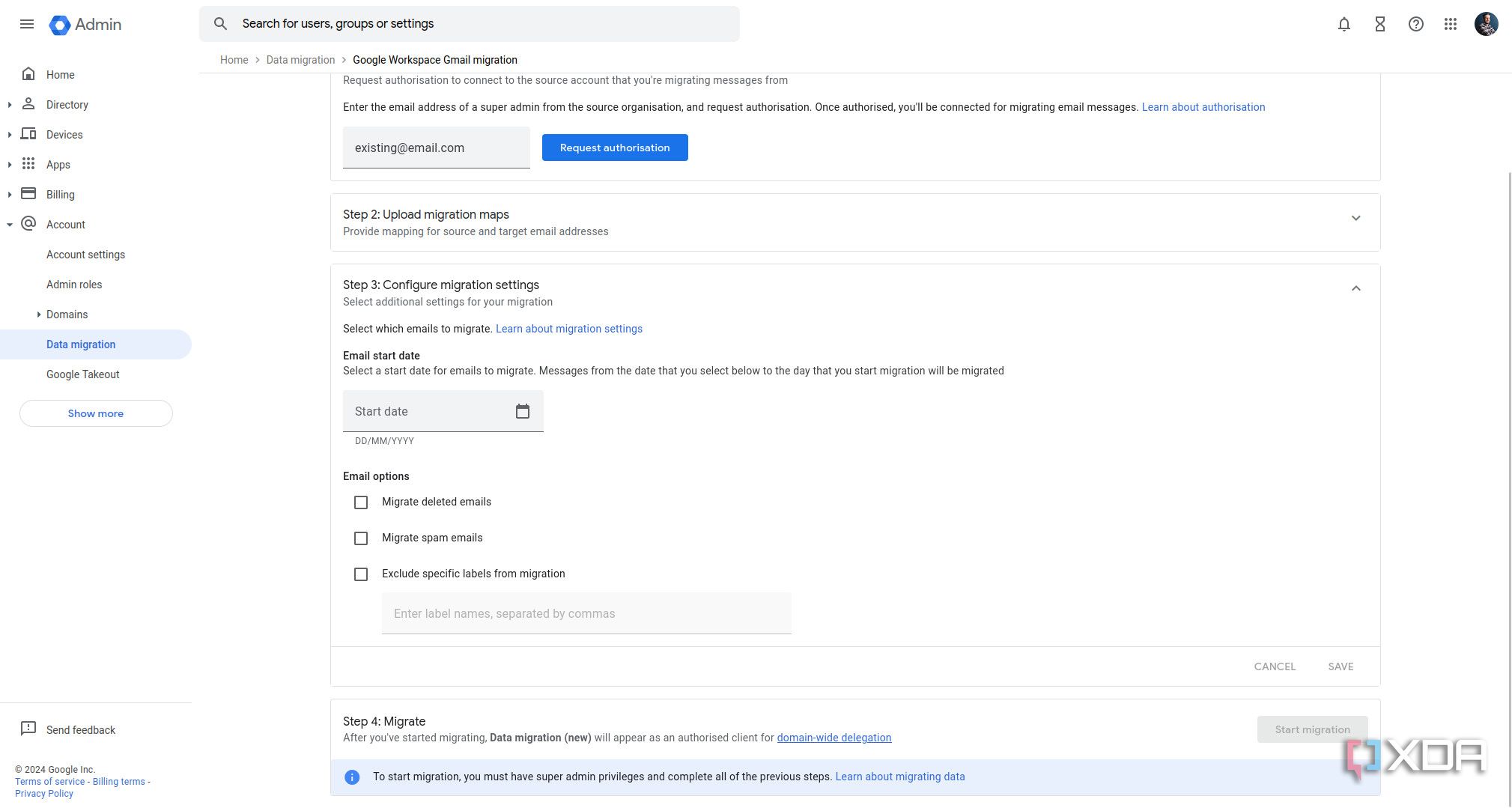Click the Apps grid icon in sidebar
The image size is (1512, 808).
pos(28,164)
